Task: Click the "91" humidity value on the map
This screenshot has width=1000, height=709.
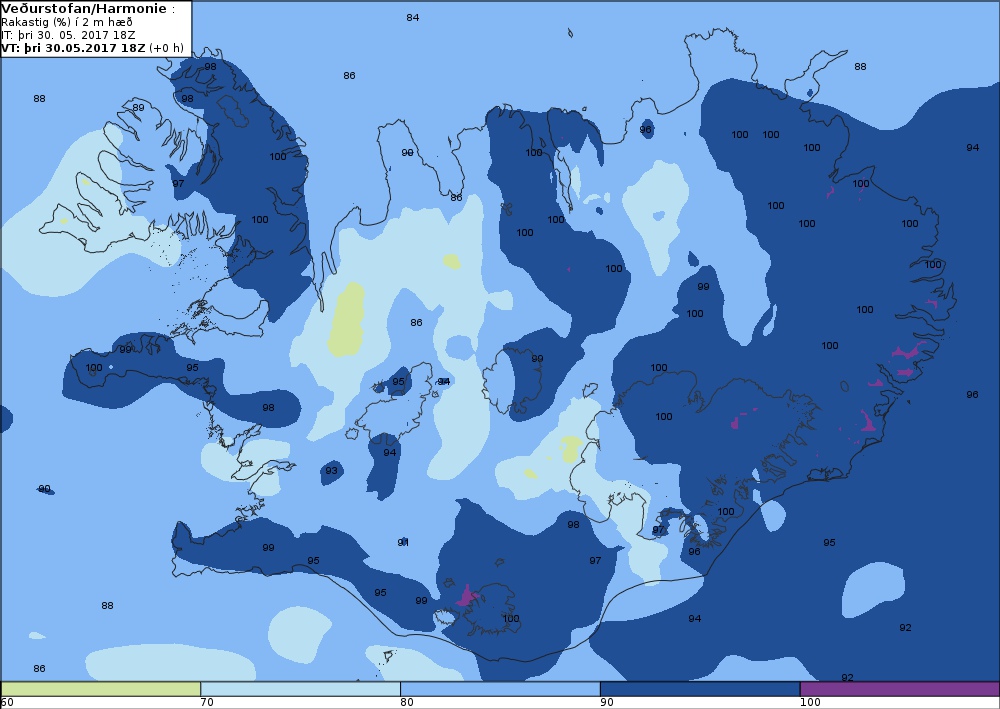Action: tap(403, 543)
